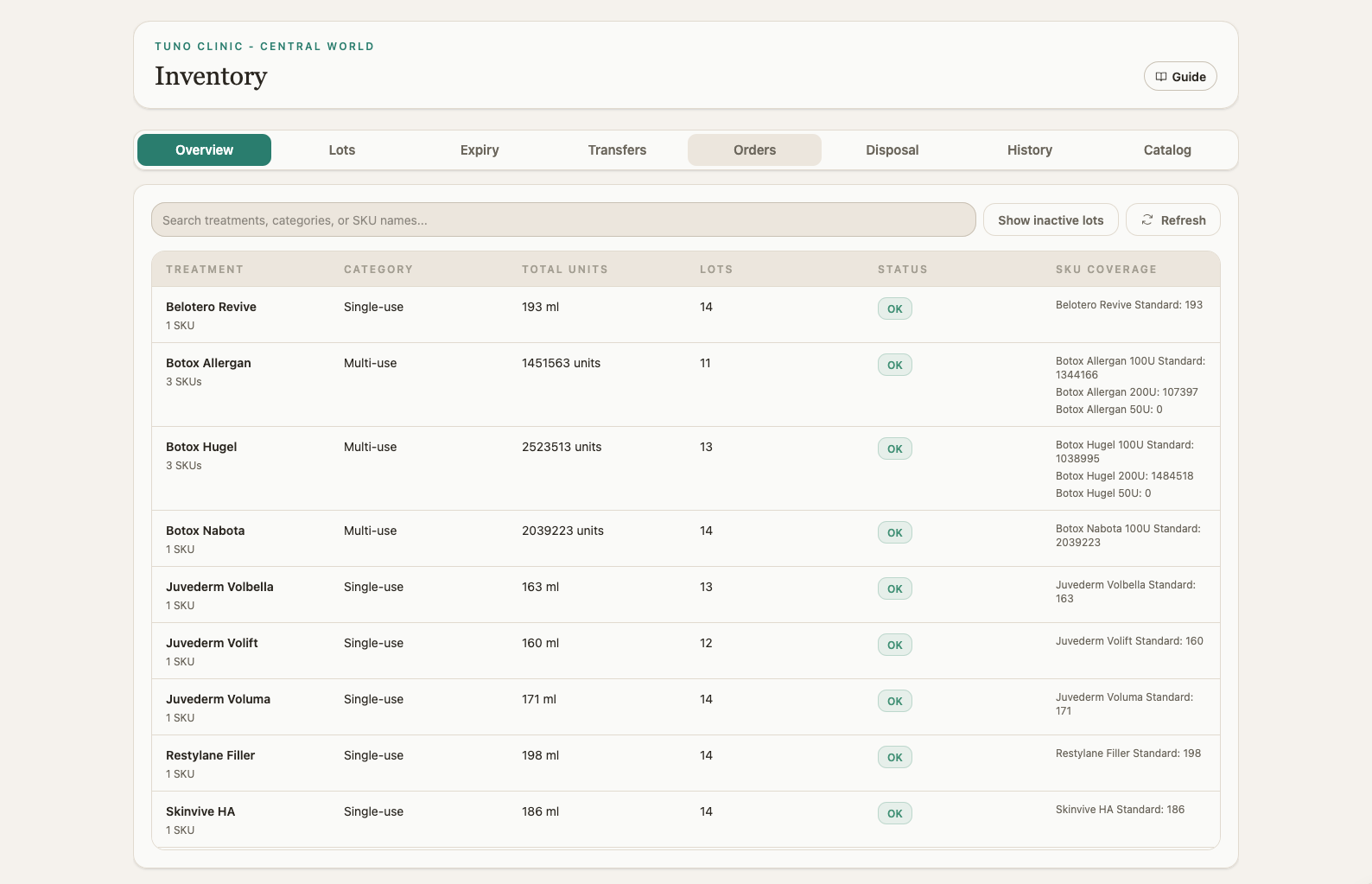Click the OK status badge for Botox Allergan
1372x884 pixels.
[x=895, y=365]
